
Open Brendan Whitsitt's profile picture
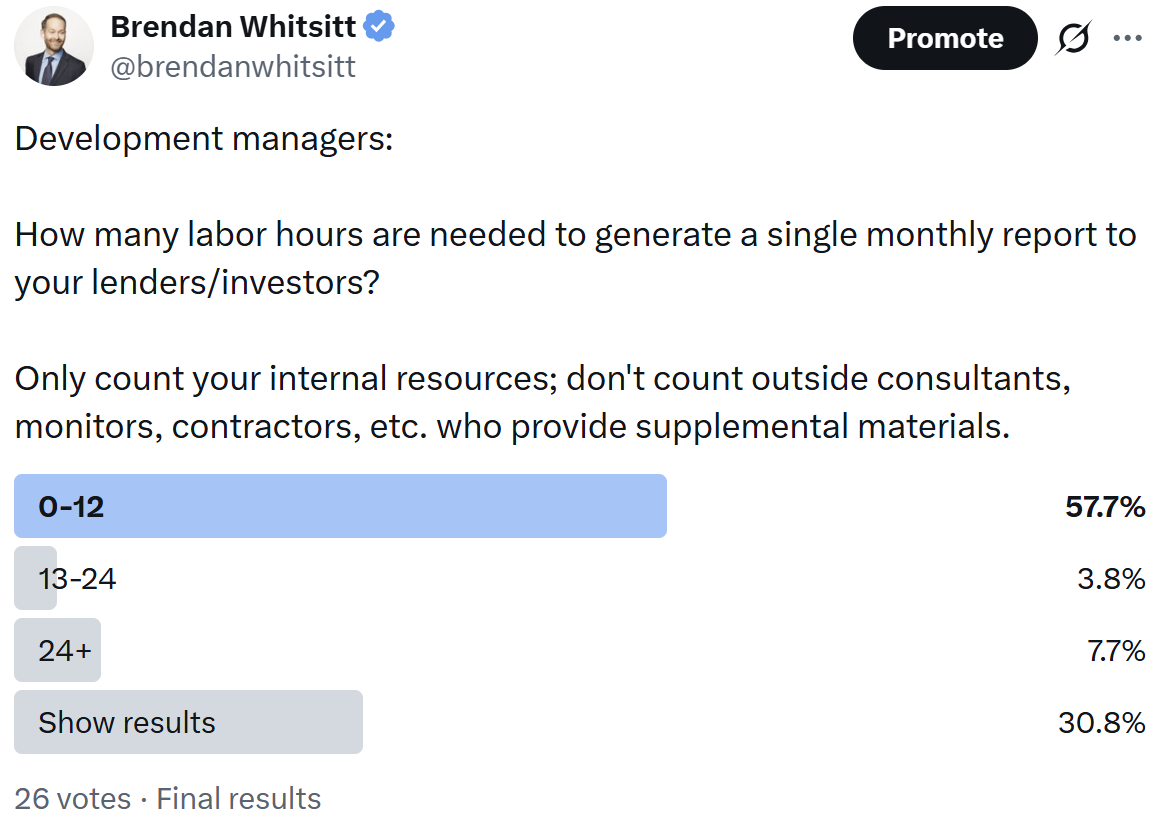[54, 47]
